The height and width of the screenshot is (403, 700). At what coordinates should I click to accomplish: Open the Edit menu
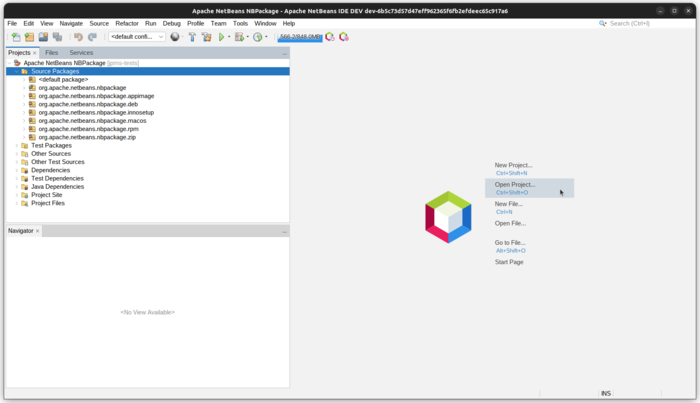[29, 23]
